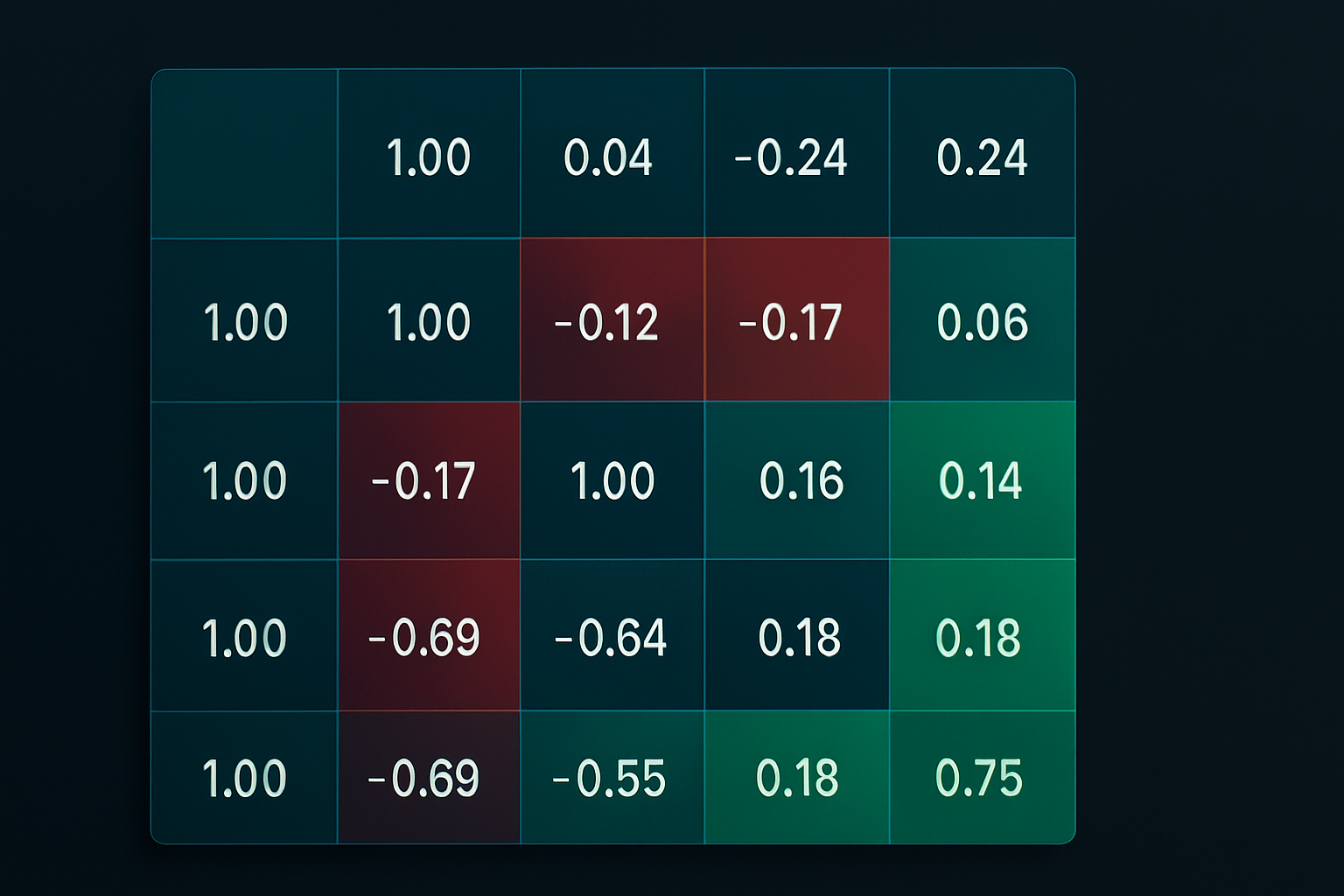Select the 0.16 correlation cell

(800, 480)
